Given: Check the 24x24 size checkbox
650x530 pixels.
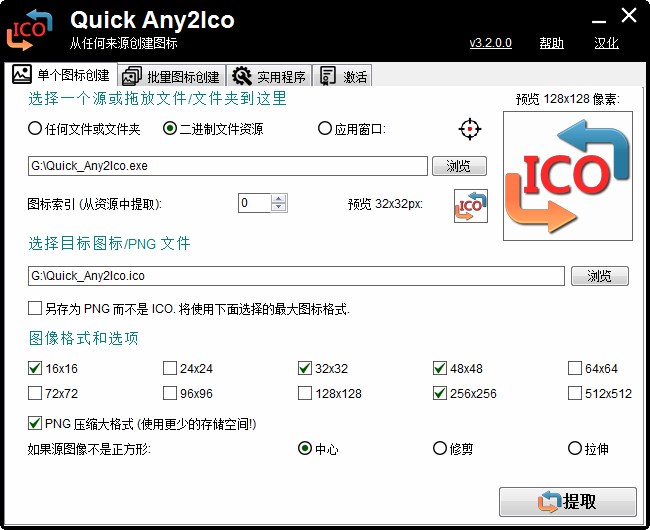Looking at the screenshot, I should (170, 368).
